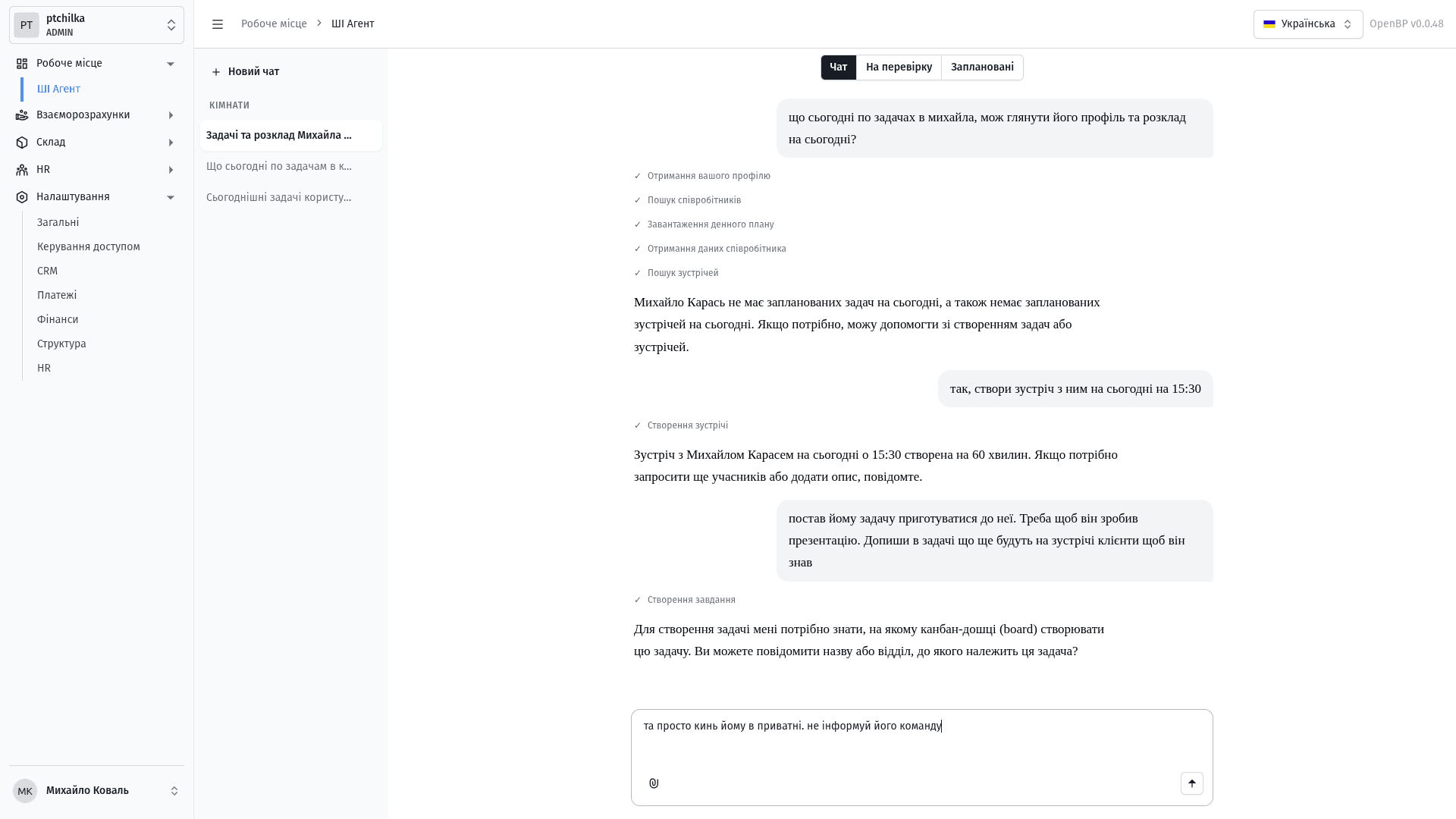Viewport: 1456px width, 819px height.
Task: Click the Взаєморозрахунки hand-coins icon
Action: click(22, 115)
